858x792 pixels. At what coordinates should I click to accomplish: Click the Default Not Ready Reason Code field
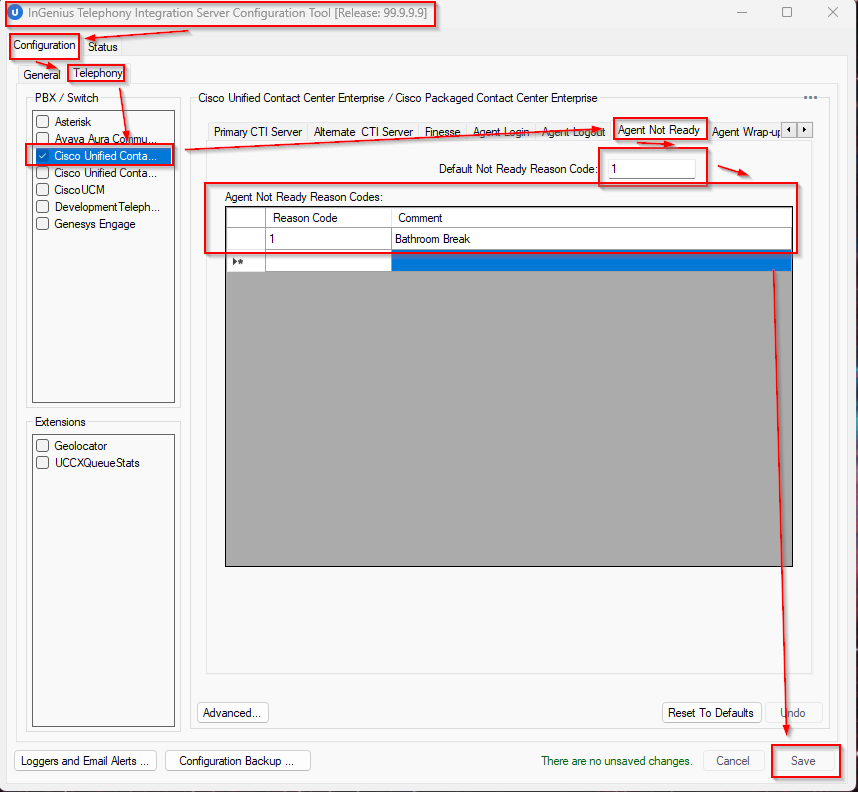click(651, 169)
